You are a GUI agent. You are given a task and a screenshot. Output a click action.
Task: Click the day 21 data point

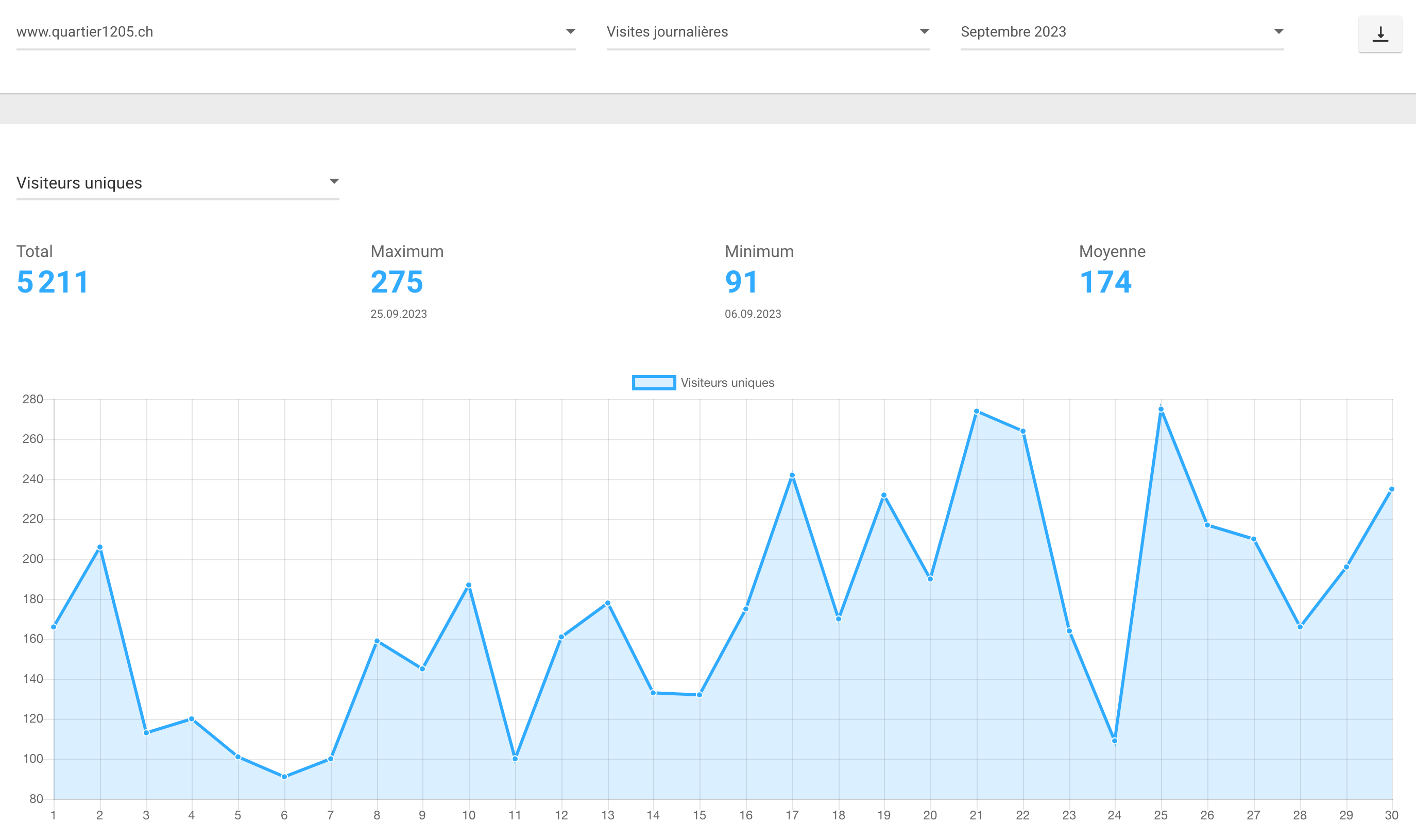pos(976,412)
